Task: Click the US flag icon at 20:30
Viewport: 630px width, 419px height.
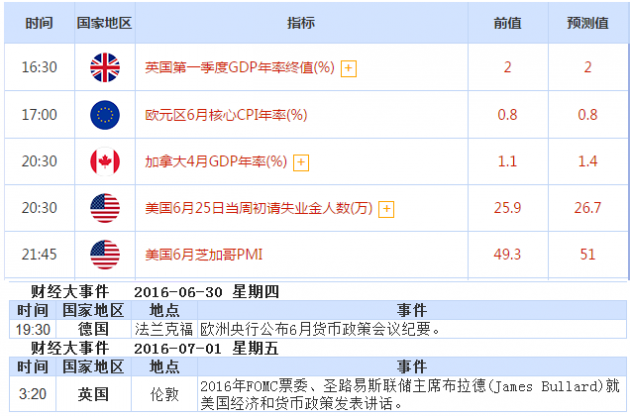Action: (104, 208)
